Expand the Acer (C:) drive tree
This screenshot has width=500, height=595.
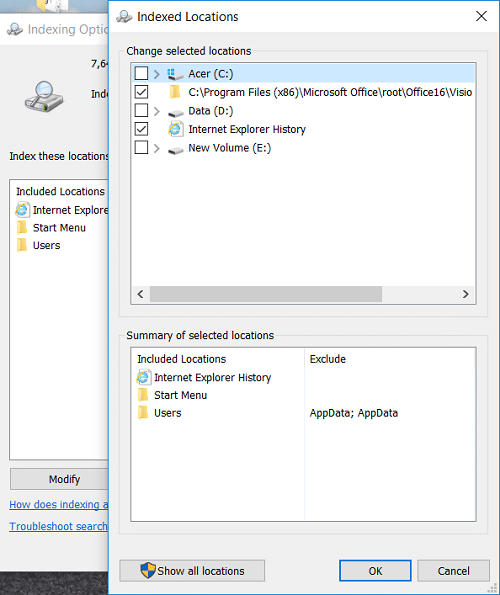tap(157, 74)
